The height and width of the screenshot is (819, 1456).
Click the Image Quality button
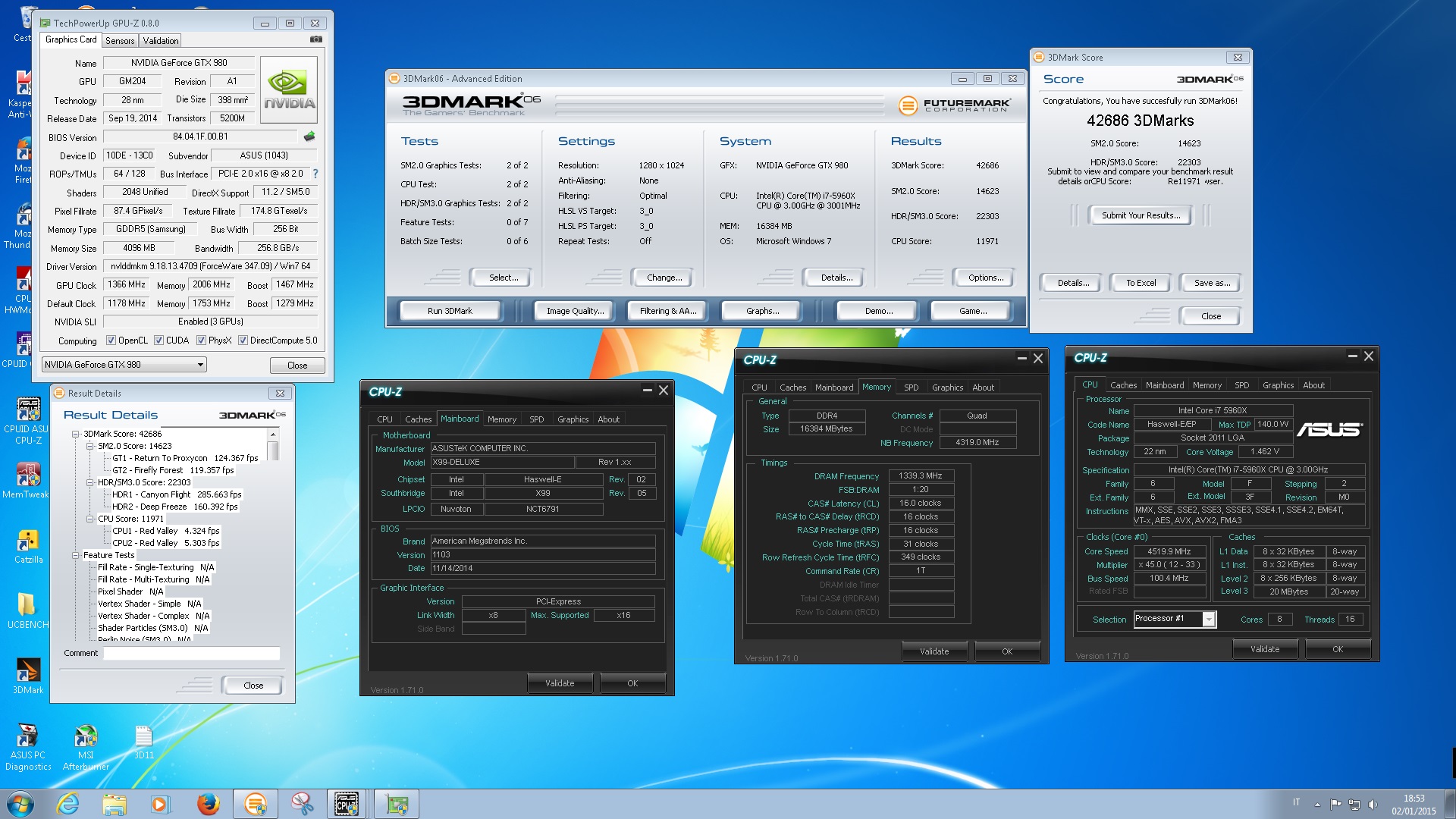576,311
